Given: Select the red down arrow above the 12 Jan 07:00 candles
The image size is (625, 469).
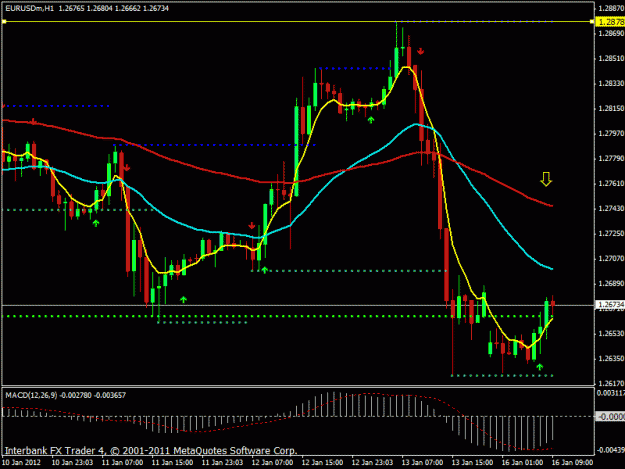Looking at the screenshot, I should 252,226.
